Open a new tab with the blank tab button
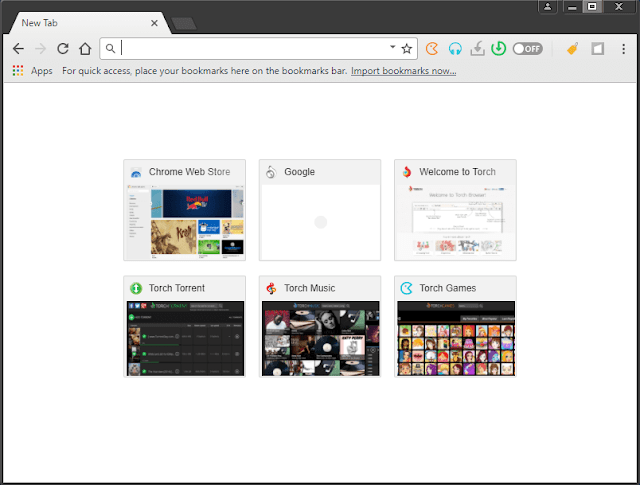640x485 pixels. click(x=184, y=24)
